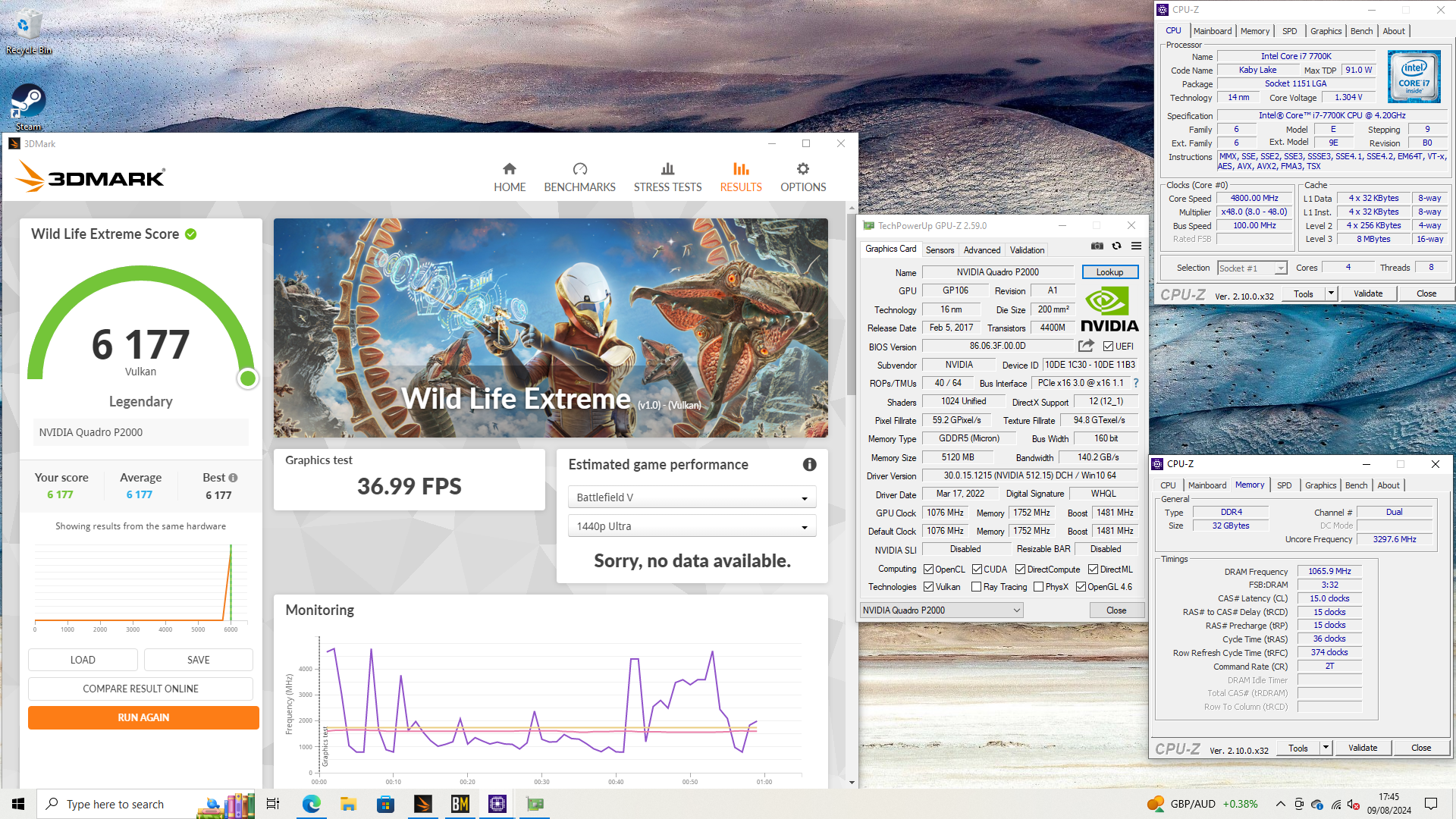Click the bus interface question mark in GPU-Z

click(1136, 383)
